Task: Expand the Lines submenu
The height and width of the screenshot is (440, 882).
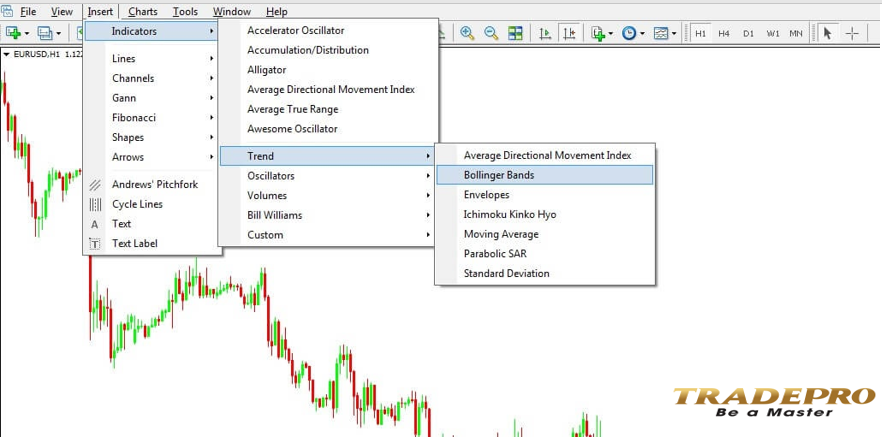Action: click(x=151, y=59)
